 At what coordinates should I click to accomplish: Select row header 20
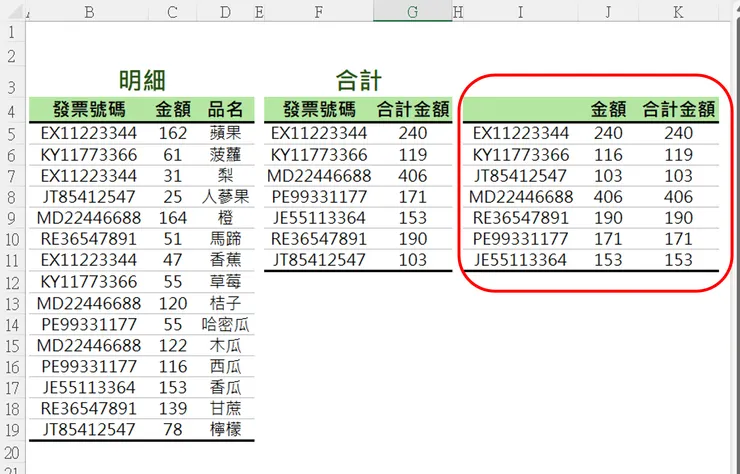(12, 453)
